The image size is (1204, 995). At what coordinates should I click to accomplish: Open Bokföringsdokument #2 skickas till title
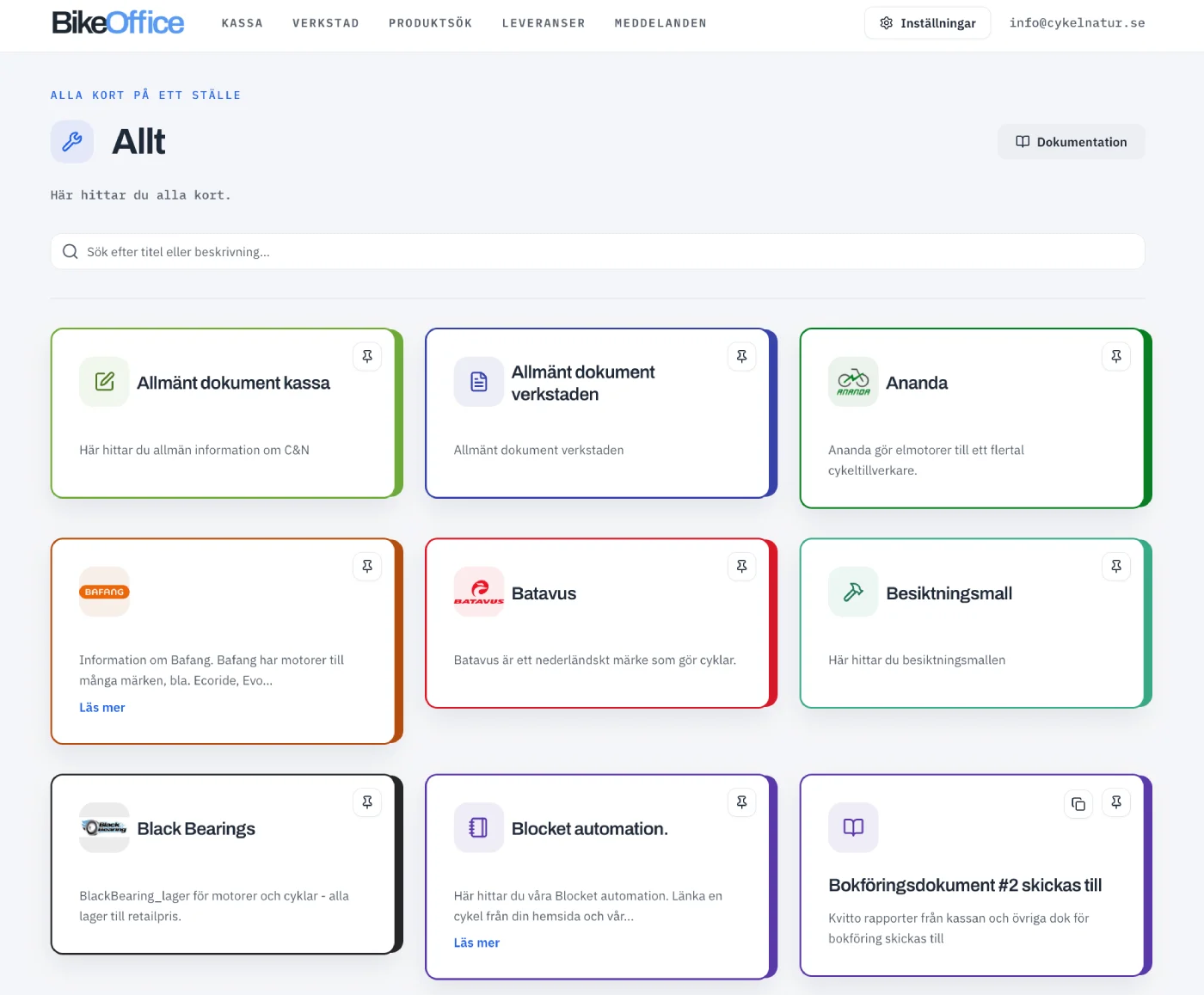[965, 886]
